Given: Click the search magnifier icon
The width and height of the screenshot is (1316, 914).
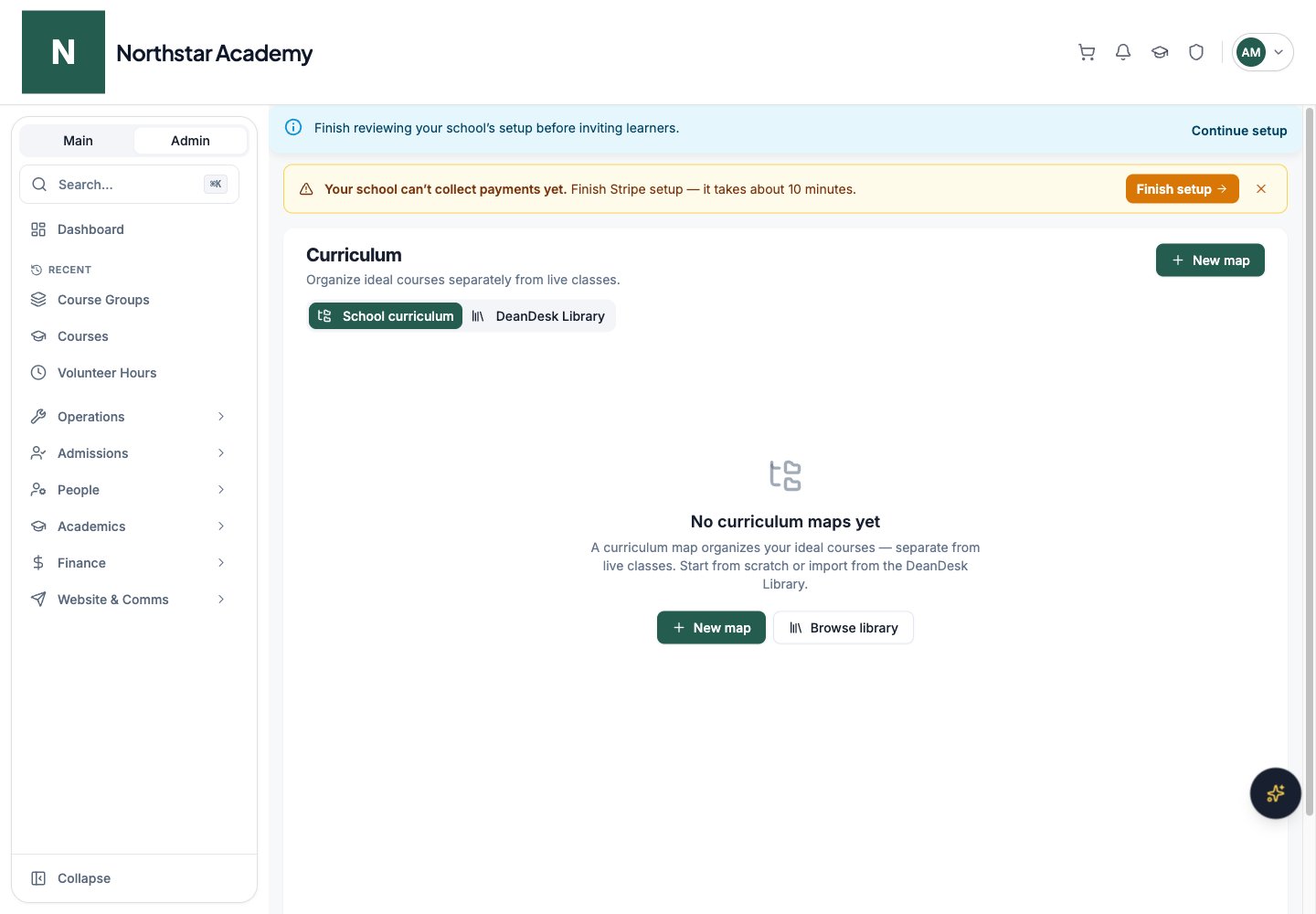Looking at the screenshot, I should coord(39,185).
